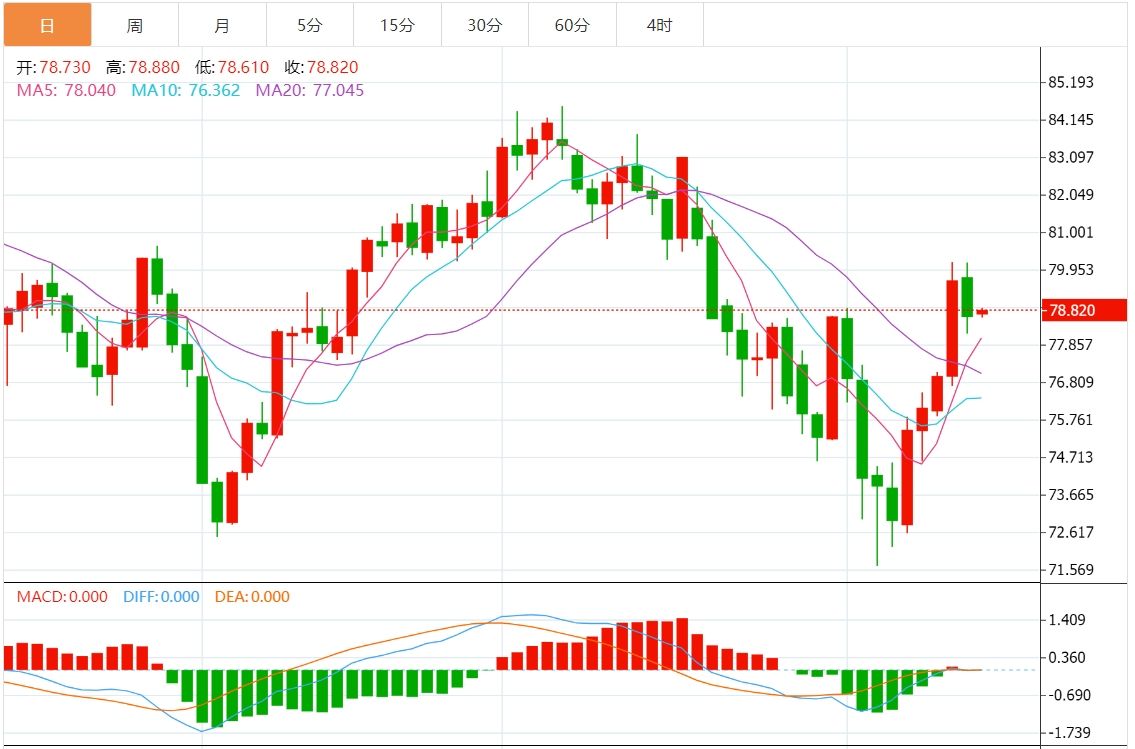This screenshot has width=1135, height=749.
Task: Click the 82.049 price axis label
Action: click(1071, 195)
